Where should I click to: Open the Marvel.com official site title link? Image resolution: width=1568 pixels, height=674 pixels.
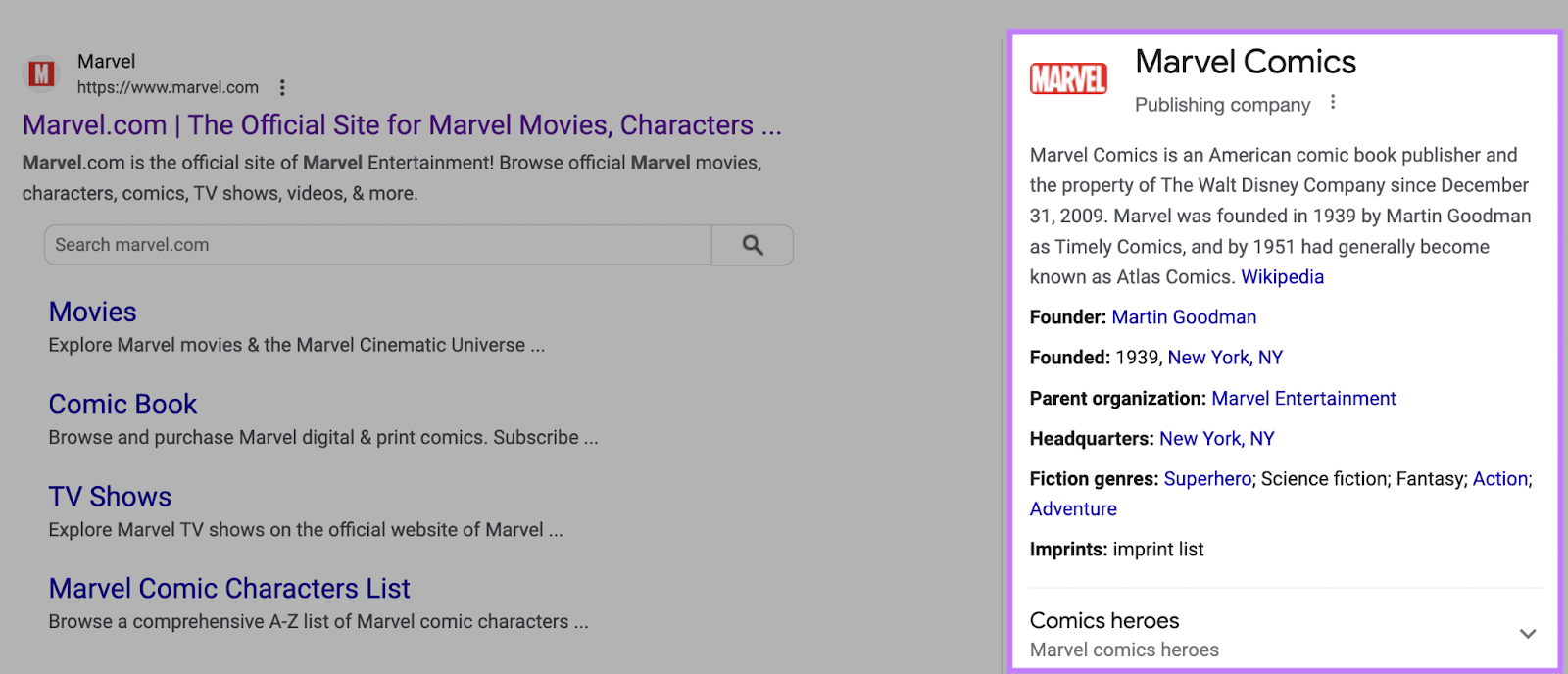tap(402, 125)
